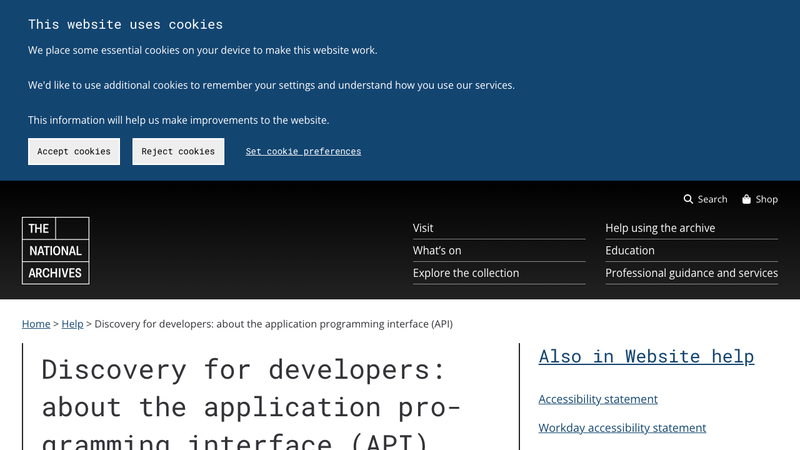Follow the Help breadcrumb link
800x450 pixels.
(x=72, y=324)
